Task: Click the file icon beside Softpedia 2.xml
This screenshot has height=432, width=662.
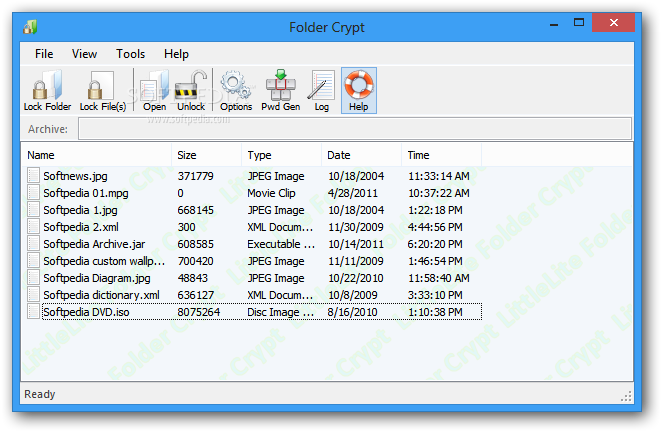Action: point(33,226)
